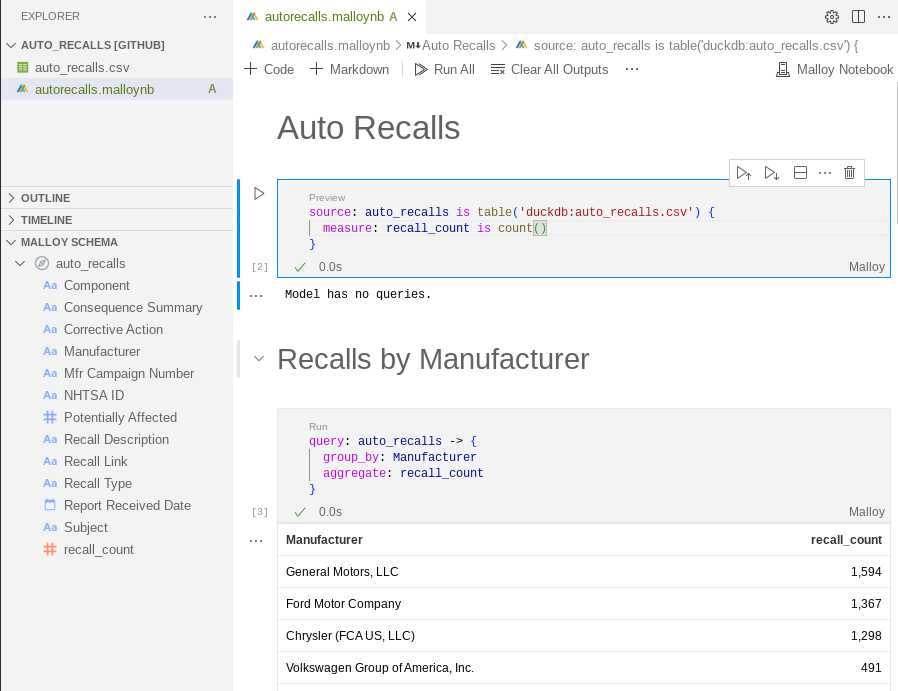Run the source definition cell

coord(259,194)
